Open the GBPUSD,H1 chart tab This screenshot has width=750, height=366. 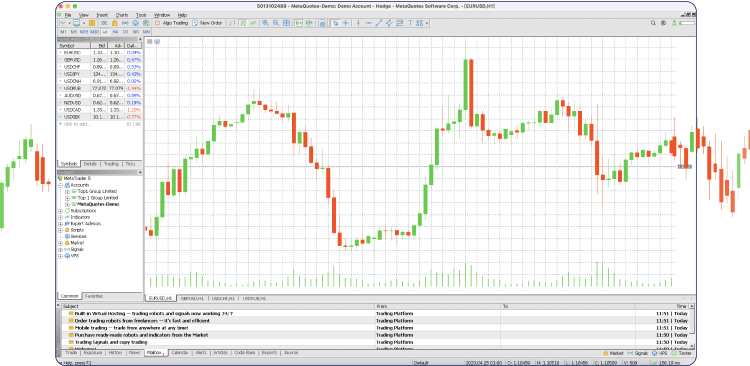click(x=192, y=298)
